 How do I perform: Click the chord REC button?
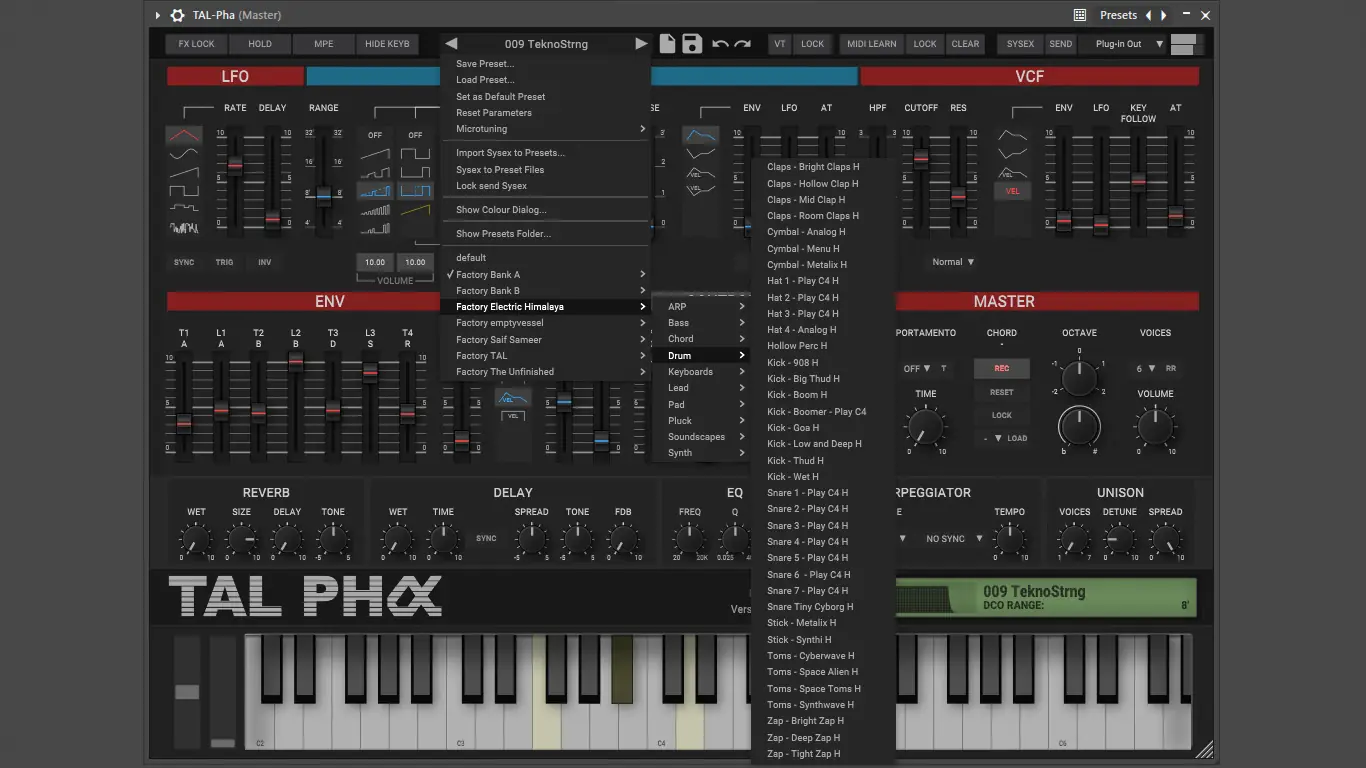click(x=1002, y=368)
